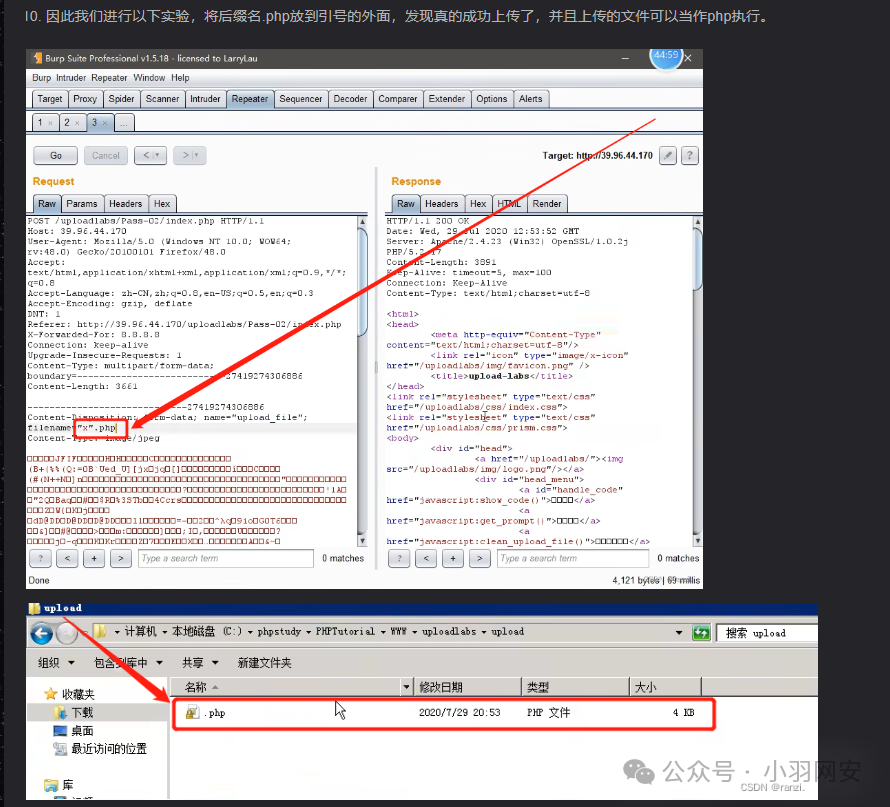Open the Repeater menu in menu bar
Image resolution: width=890 pixels, height=807 pixels.
pos(109,78)
